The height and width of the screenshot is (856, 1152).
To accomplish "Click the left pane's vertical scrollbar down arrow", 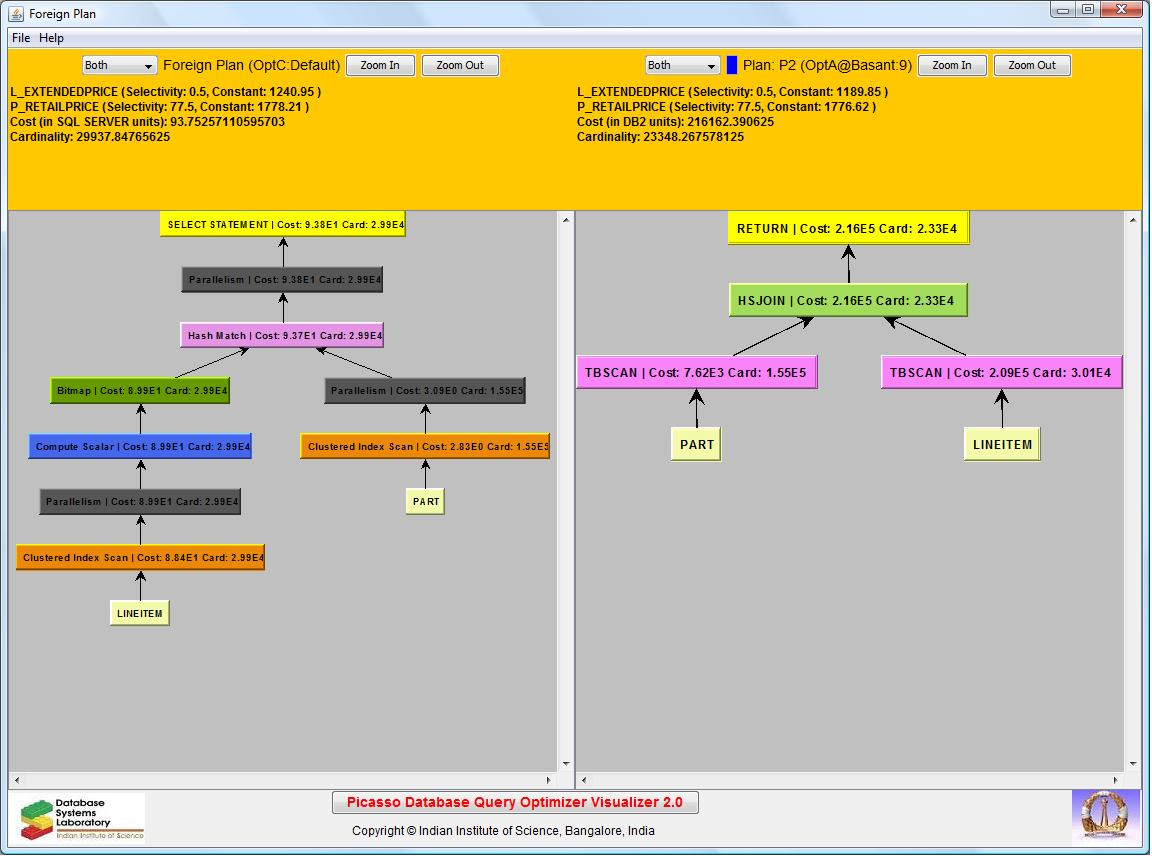I will [566, 764].
